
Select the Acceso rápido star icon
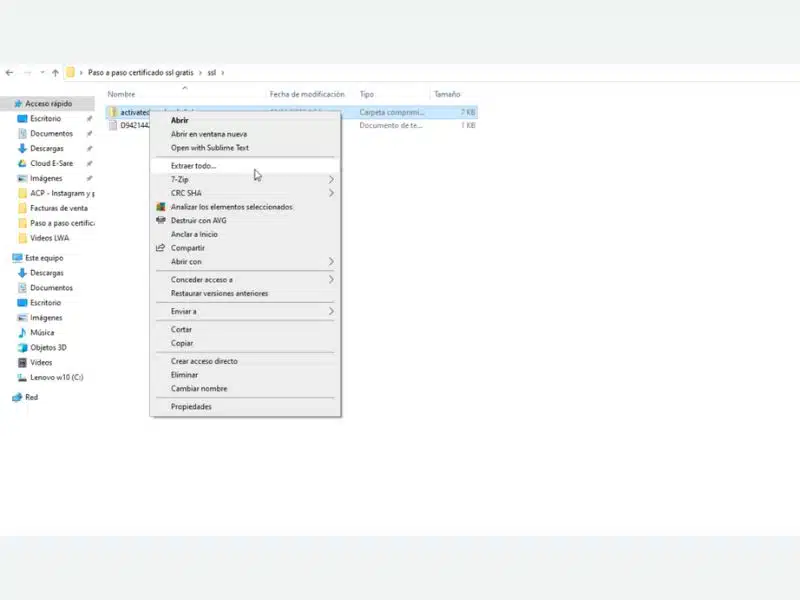tap(20, 103)
